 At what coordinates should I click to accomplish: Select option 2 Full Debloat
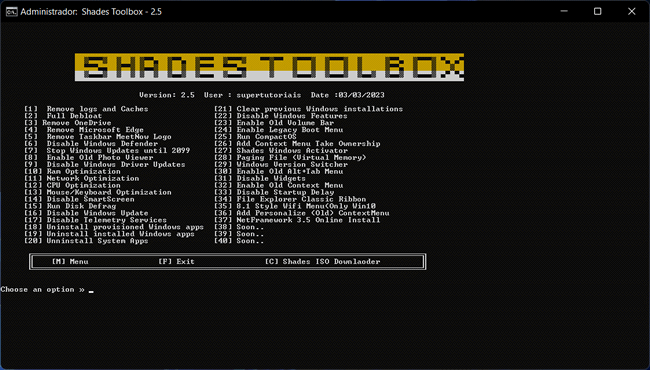pos(63,116)
